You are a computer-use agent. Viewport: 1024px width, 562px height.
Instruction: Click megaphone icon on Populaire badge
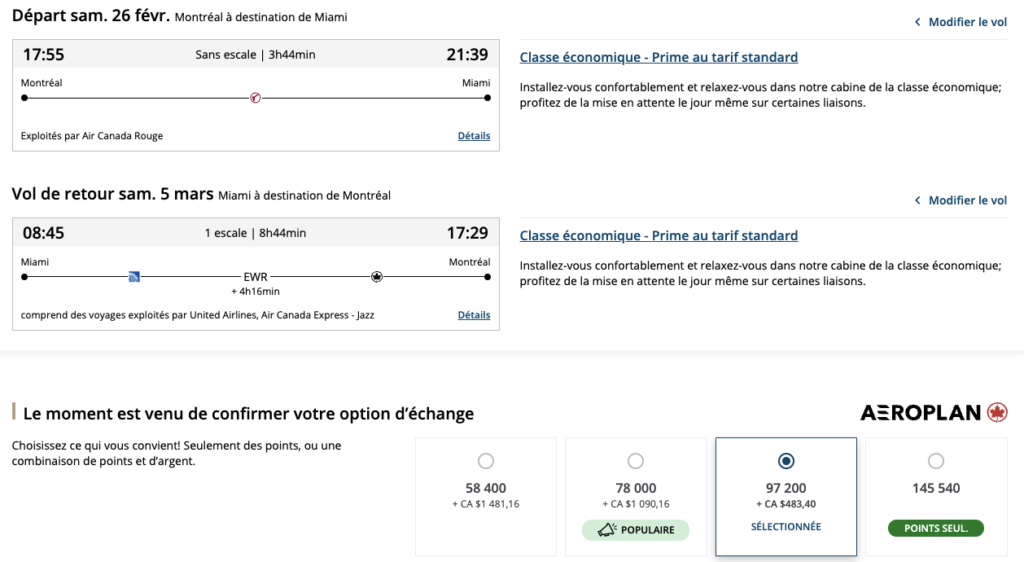tap(605, 530)
